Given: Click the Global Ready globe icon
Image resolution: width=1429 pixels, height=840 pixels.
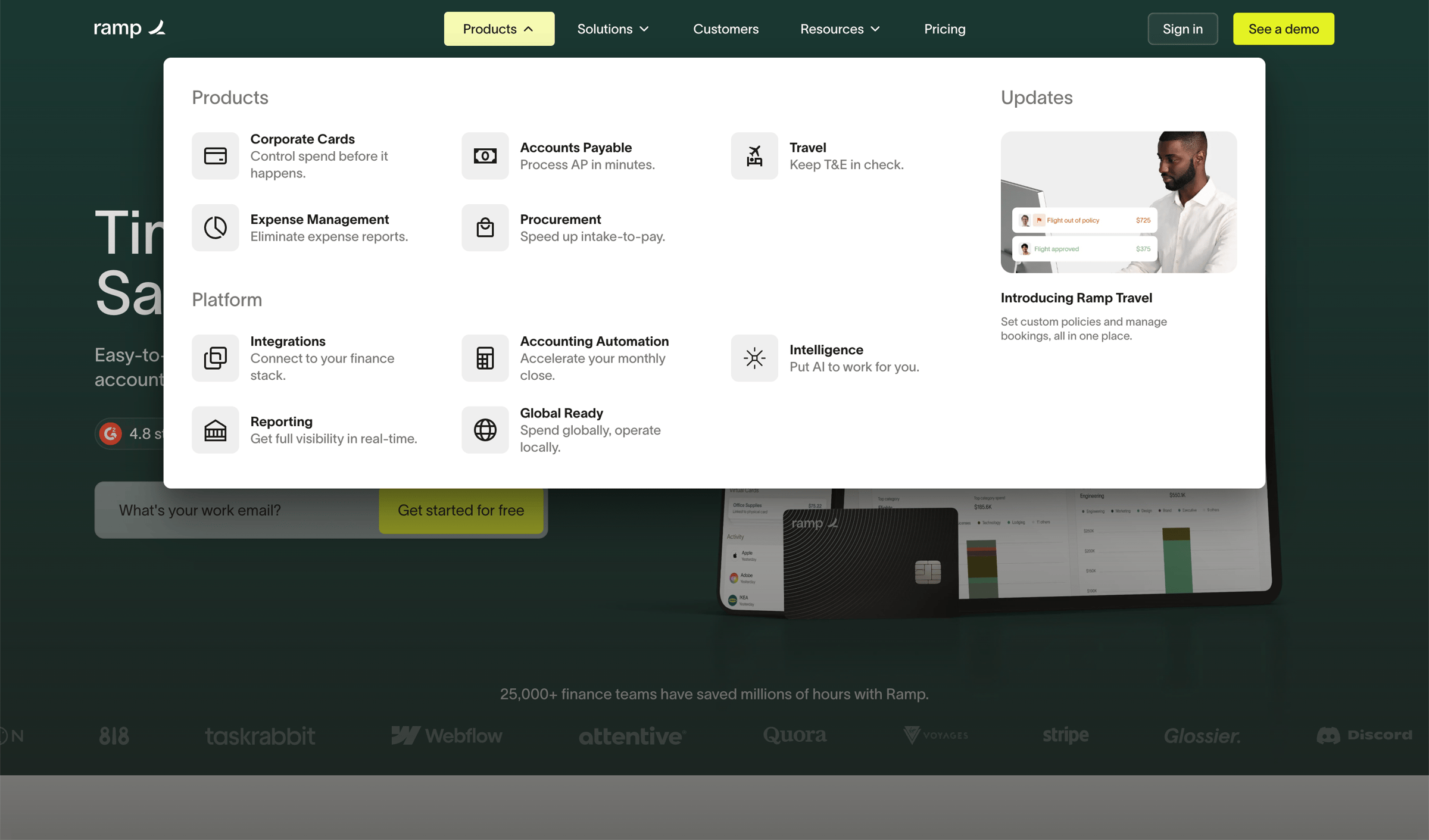Looking at the screenshot, I should 485,430.
